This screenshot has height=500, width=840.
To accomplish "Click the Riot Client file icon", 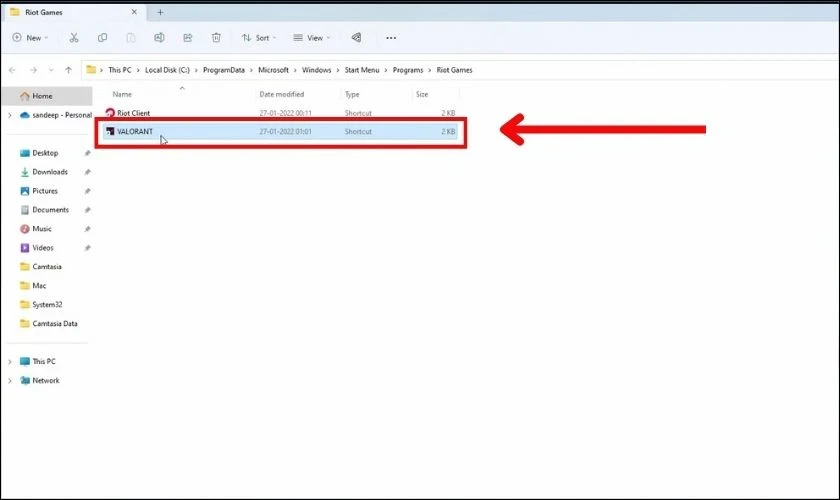I will pyautogui.click(x=110, y=113).
